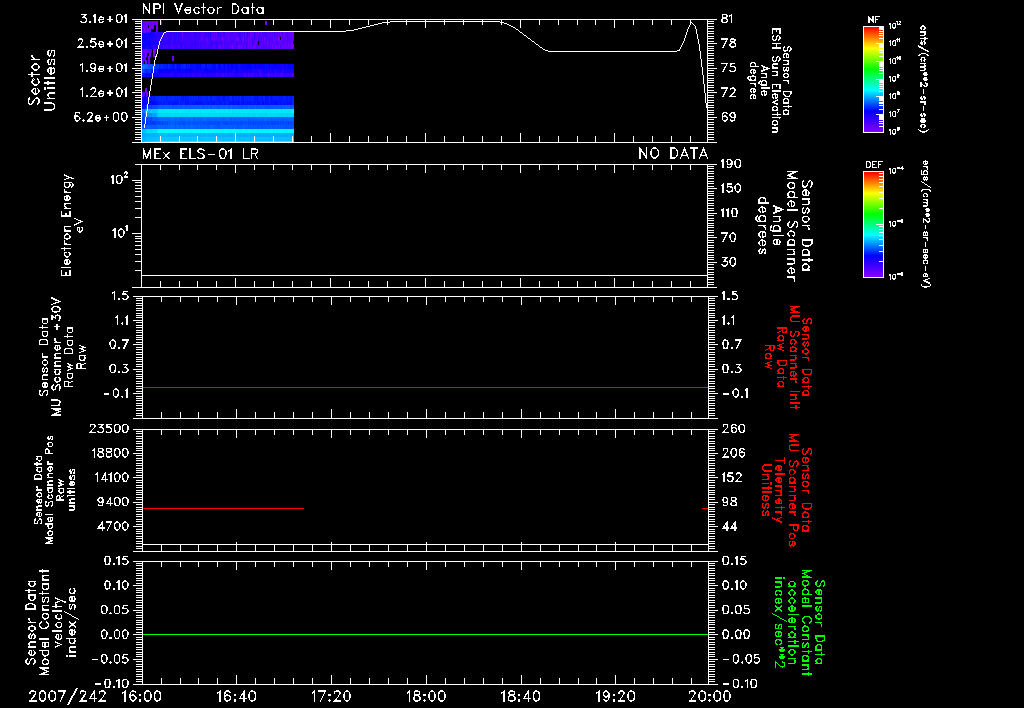Click the '16:40' time axis label
Viewport: 1024px width, 708px height.
(236, 696)
